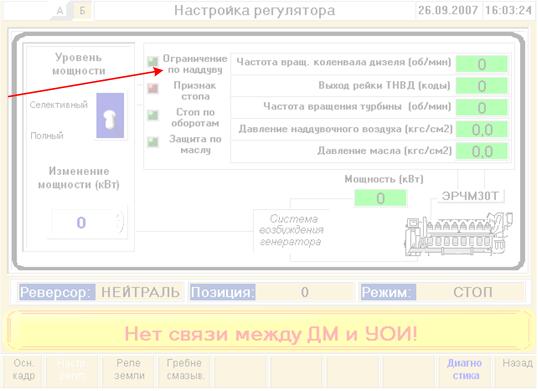This screenshot has height=391, width=538.
Task: Click the diesel engine picture
Action: pyautogui.click(x=459, y=233)
